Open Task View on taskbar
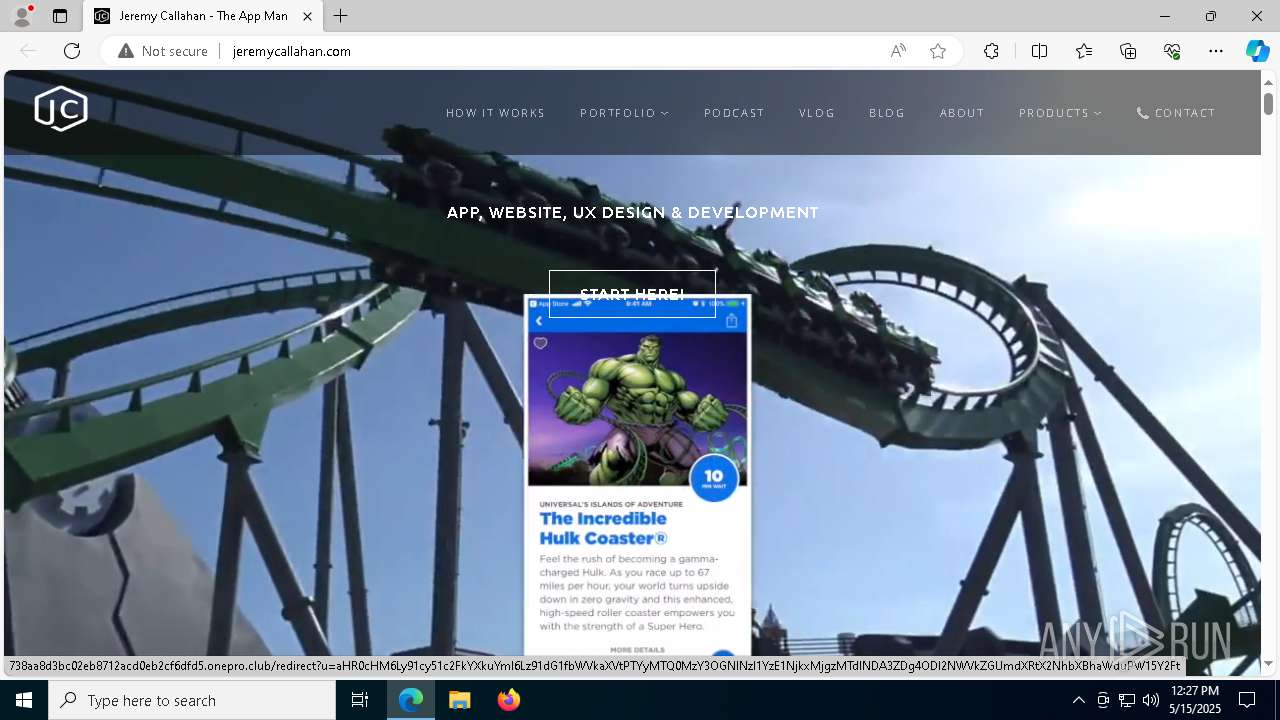 pyautogui.click(x=360, y=700)
